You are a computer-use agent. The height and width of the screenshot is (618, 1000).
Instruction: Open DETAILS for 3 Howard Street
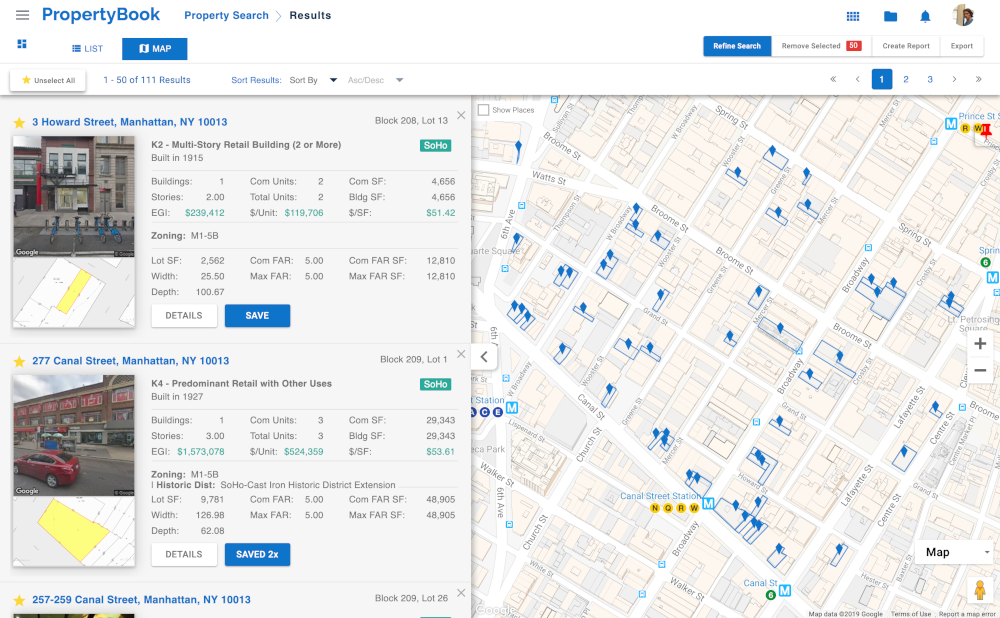pyautogui.click(x=184, y=316)
